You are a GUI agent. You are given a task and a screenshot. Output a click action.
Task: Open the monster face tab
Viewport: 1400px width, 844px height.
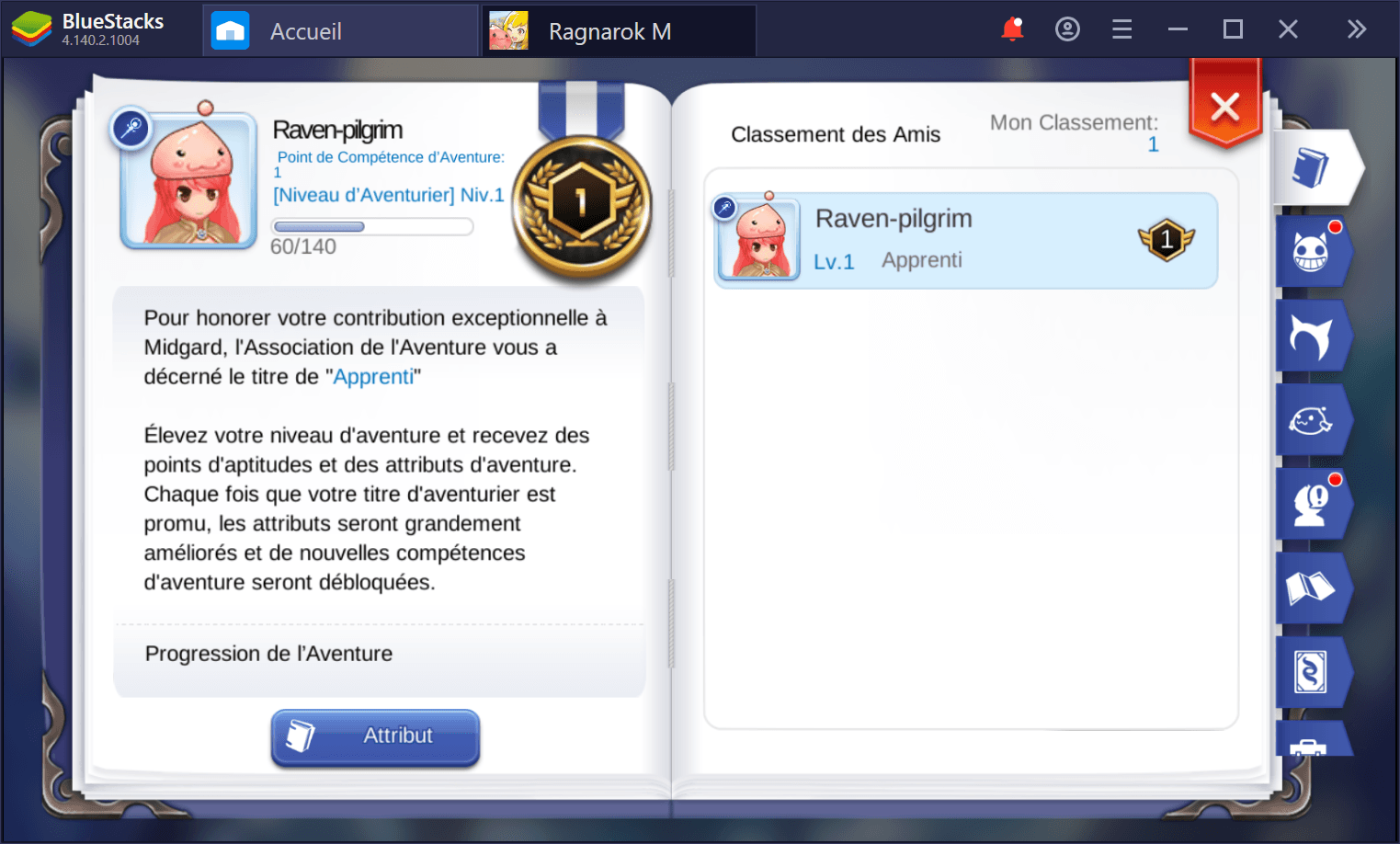[x=1312, y=251]
